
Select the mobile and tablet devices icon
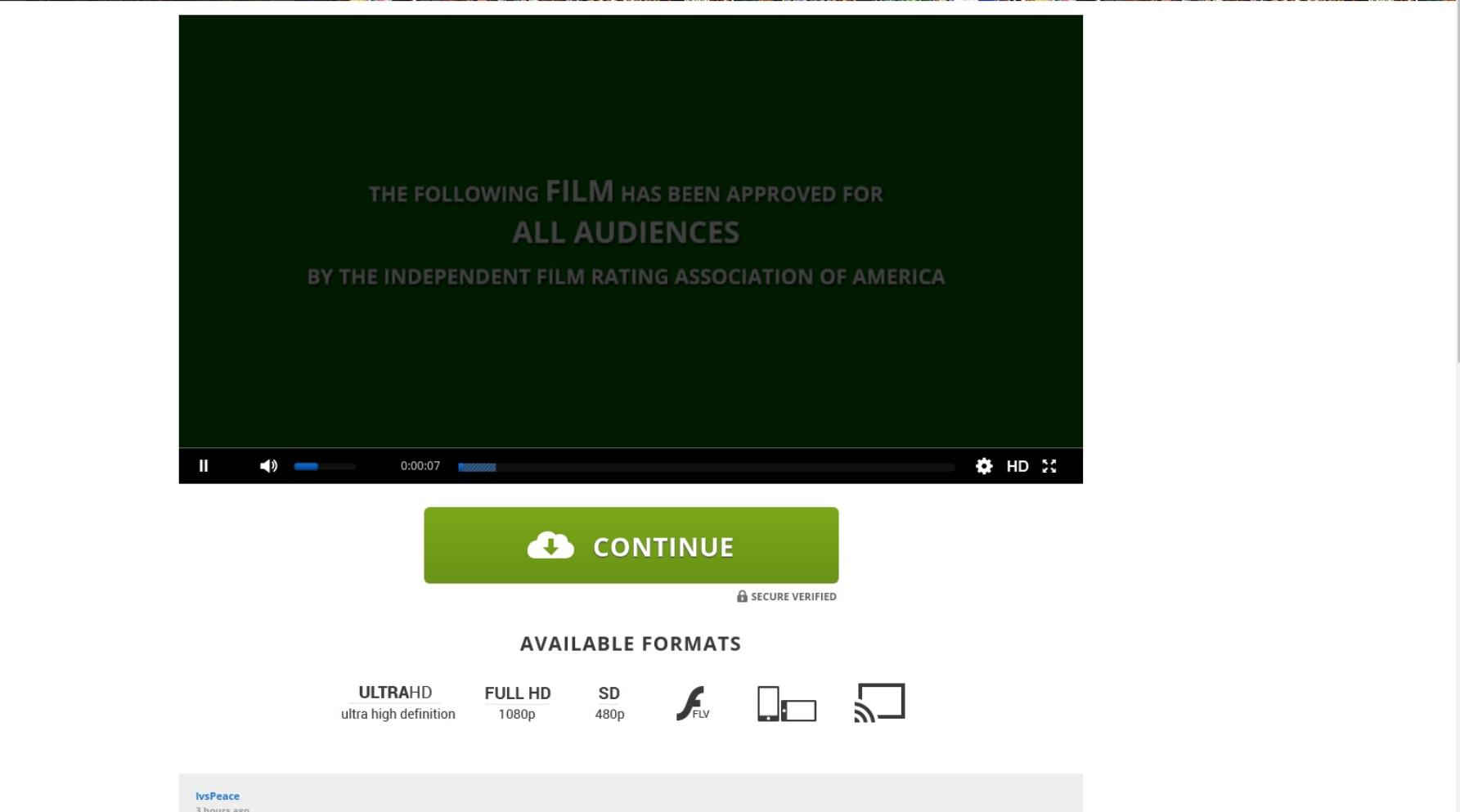pyautogui.click(x=786, y=703)
